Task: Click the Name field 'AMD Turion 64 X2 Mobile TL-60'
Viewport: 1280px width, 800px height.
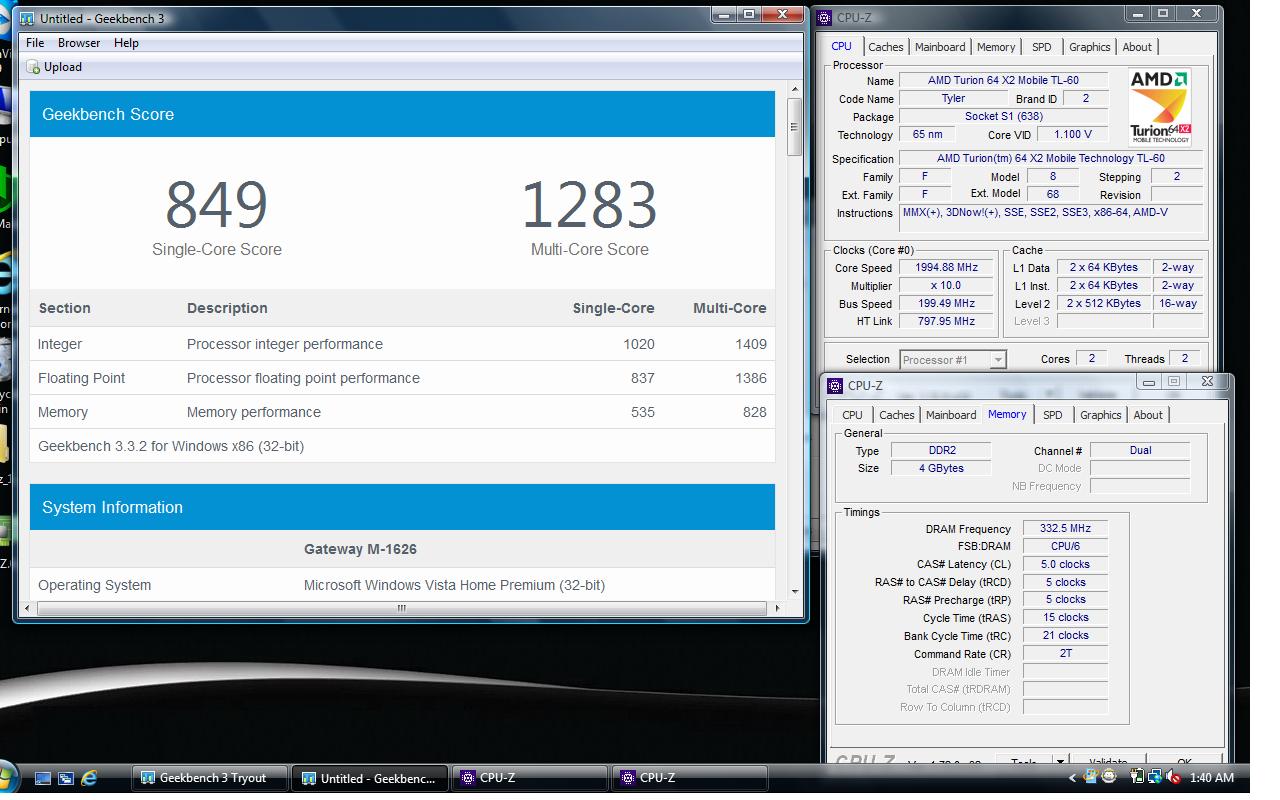Action: [x=1003, y=80]
